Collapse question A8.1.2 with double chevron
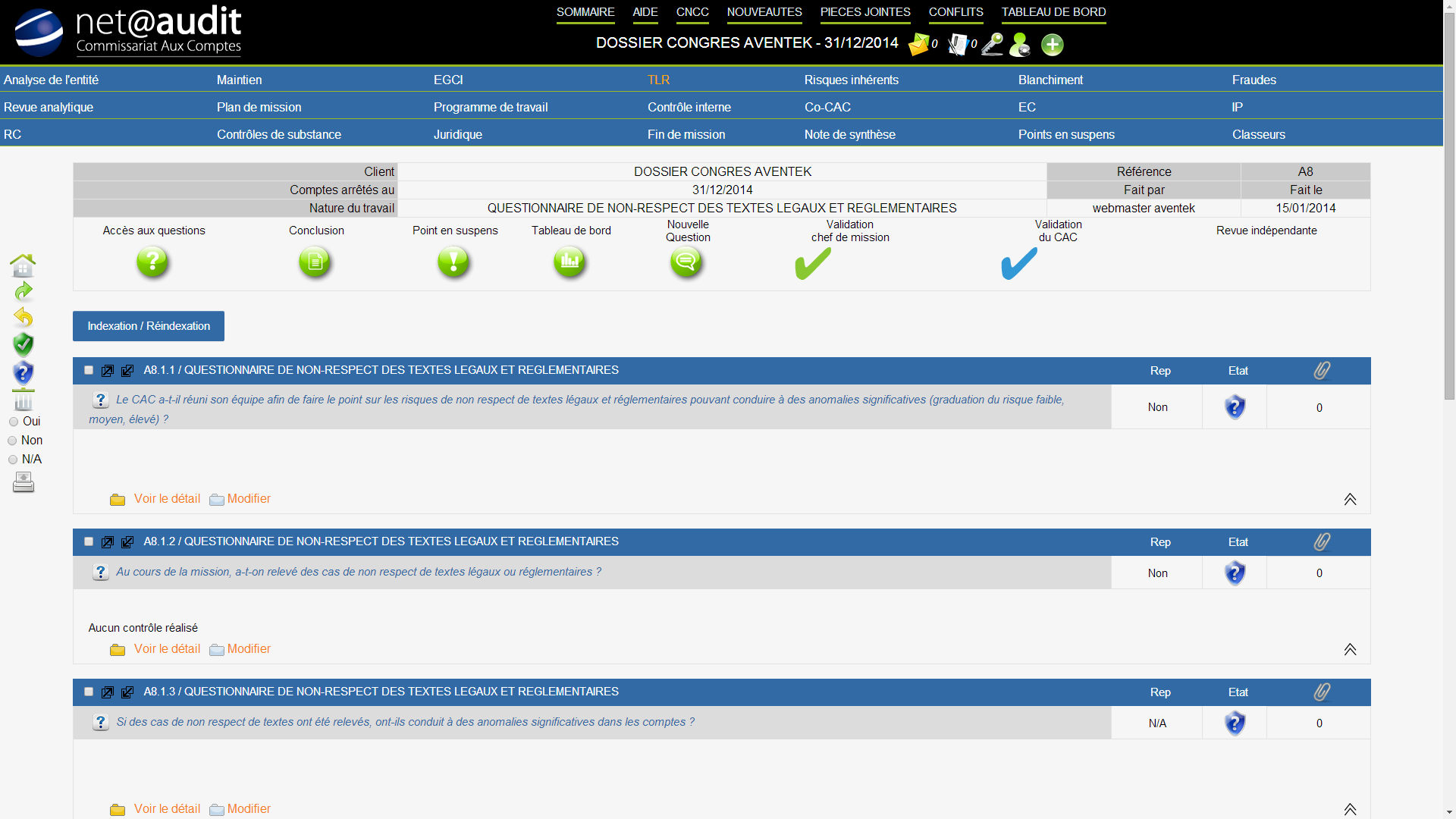Viewport: 1456px width, 819px height. tap(1350, 649)
